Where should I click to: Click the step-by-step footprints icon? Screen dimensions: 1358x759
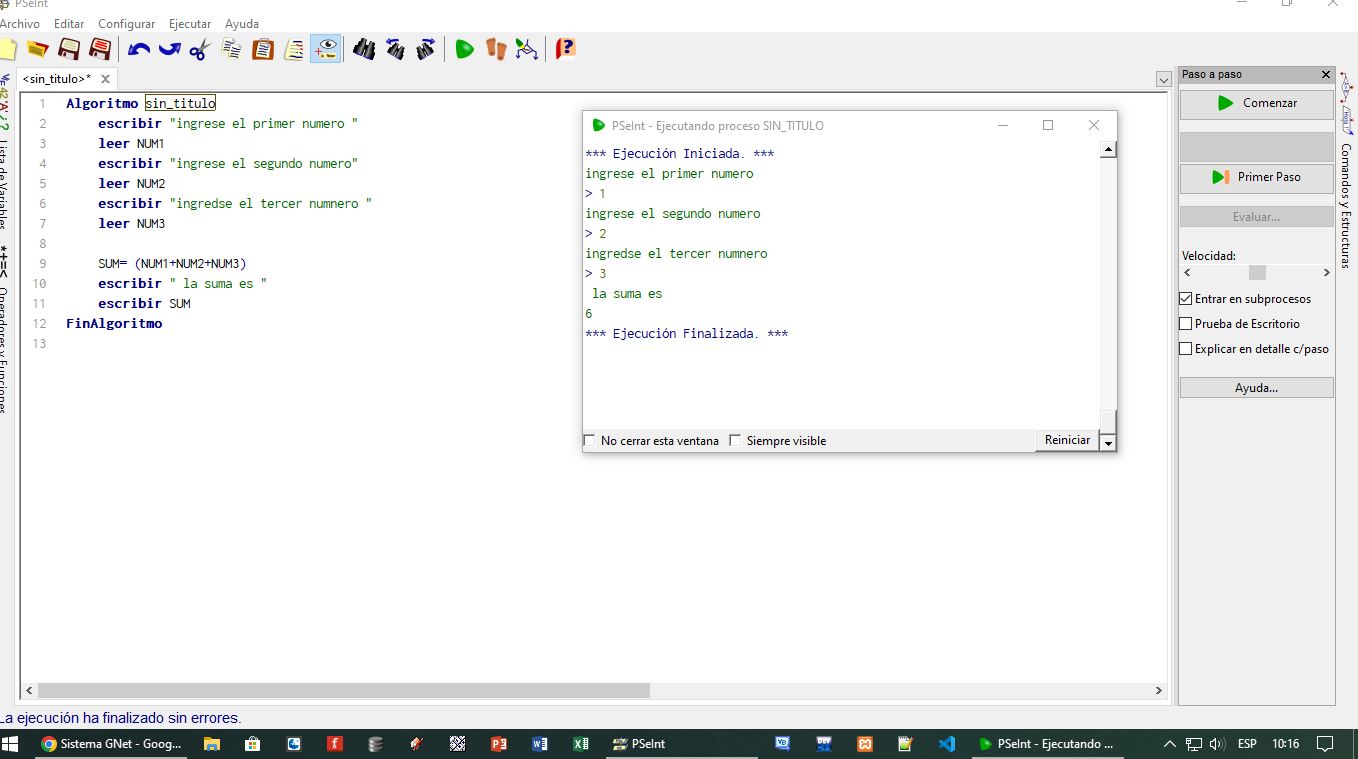click(x=496, y=48)
